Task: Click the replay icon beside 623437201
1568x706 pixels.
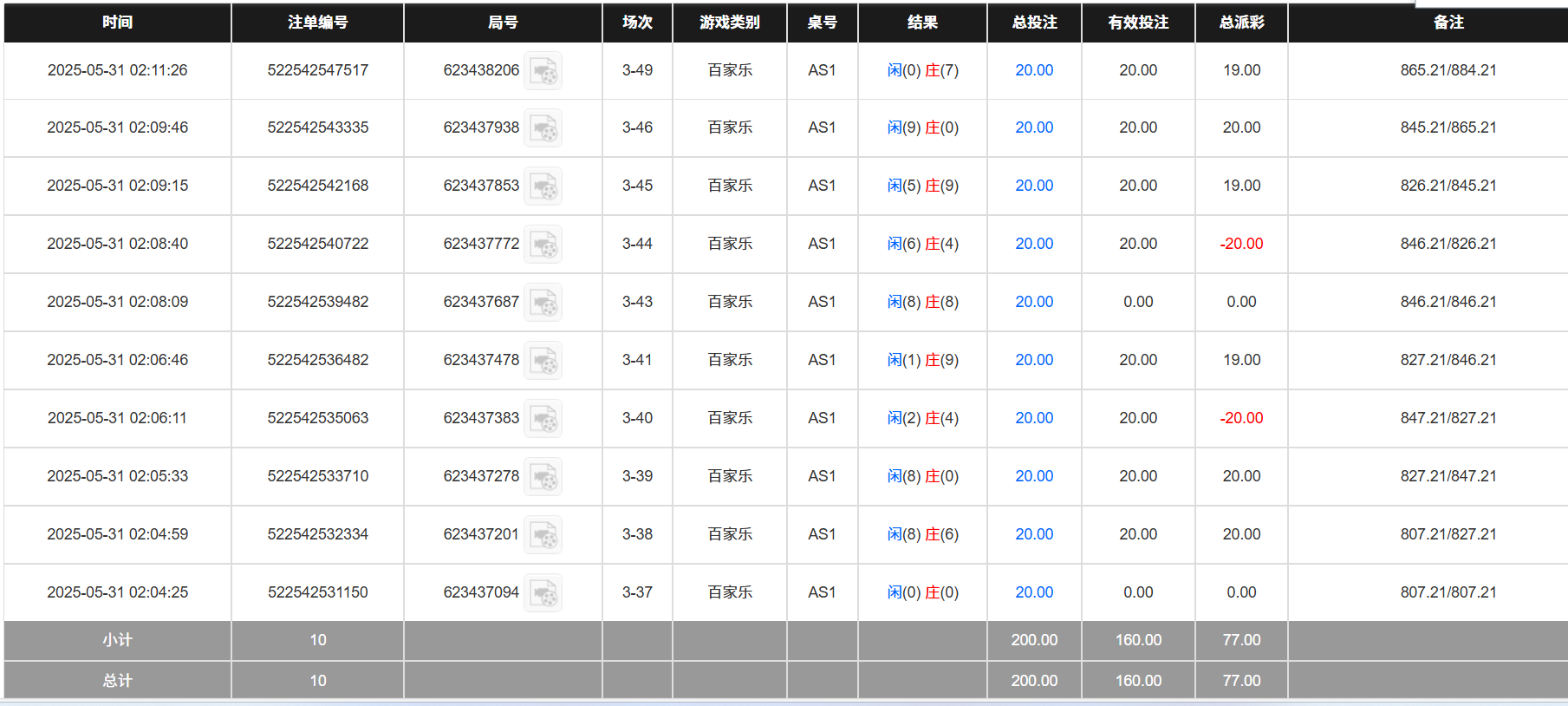Action: pos(543,535)
